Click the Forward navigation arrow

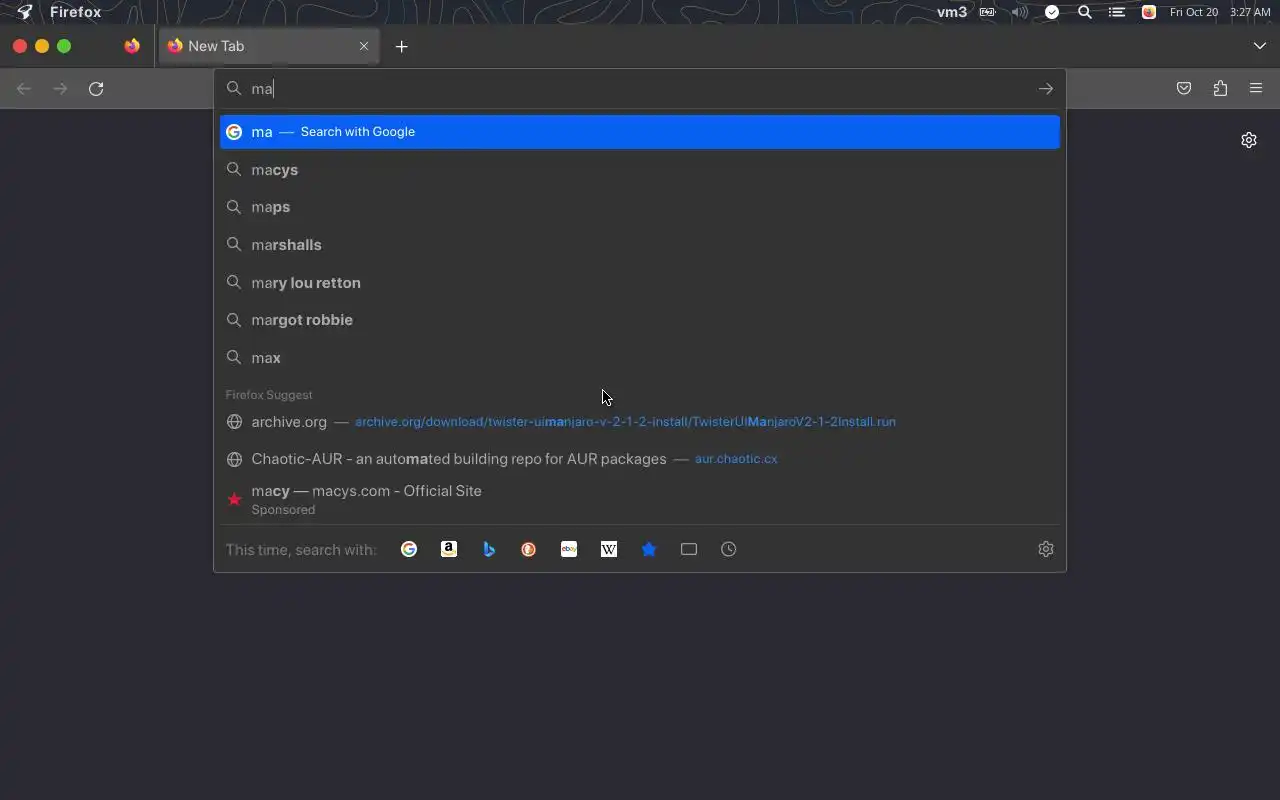tap(60, 89)
